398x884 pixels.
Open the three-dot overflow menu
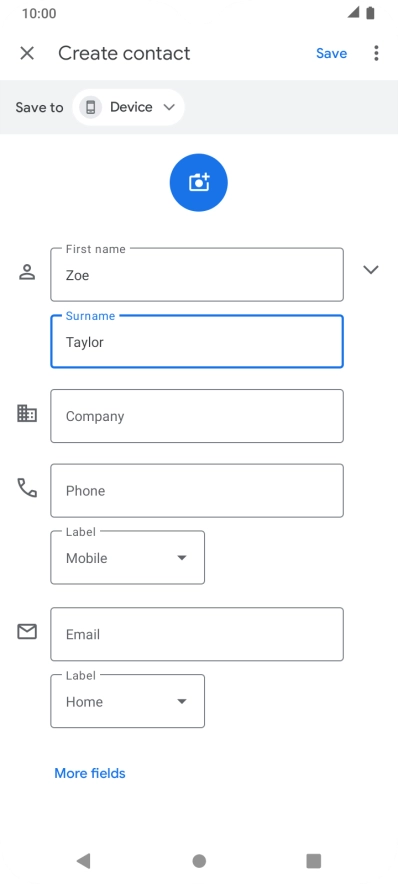click(376, 53)
